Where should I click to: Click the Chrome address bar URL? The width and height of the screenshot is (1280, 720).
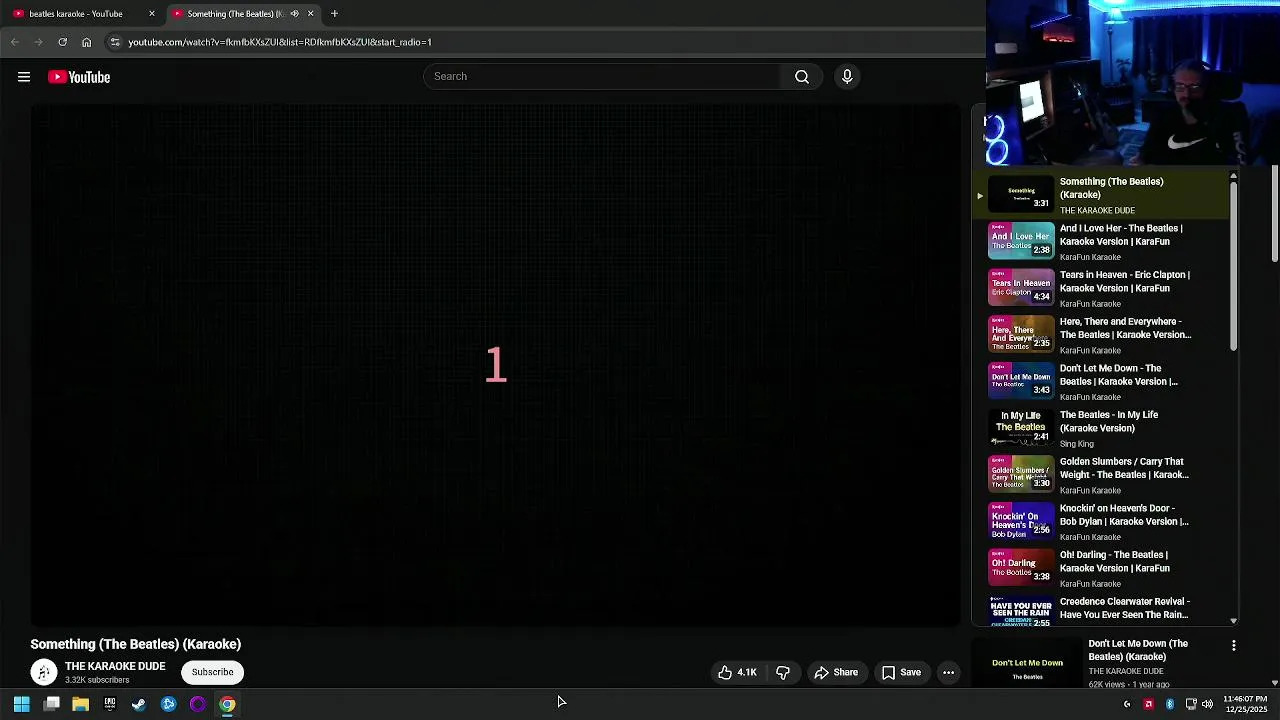point(280,42)
